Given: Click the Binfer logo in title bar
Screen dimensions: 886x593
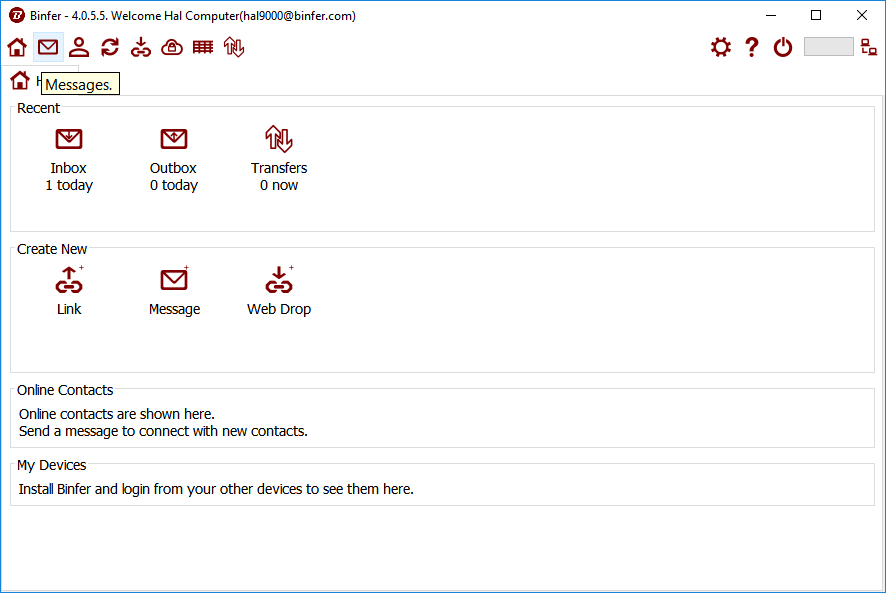Looking at the screenshot, I should [16, 15].
